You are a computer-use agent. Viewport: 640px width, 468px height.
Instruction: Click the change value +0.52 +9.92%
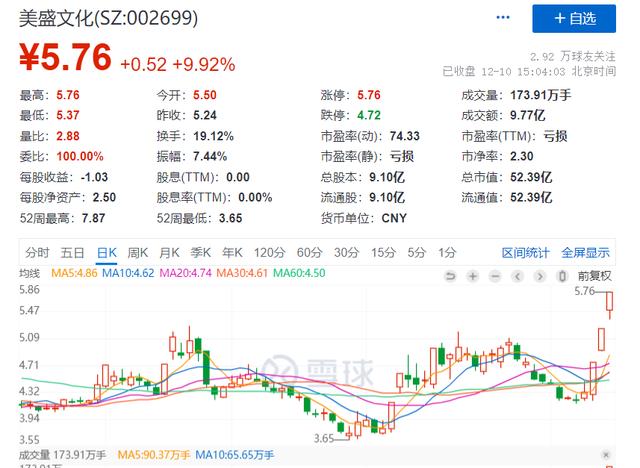tap(178, 64)
